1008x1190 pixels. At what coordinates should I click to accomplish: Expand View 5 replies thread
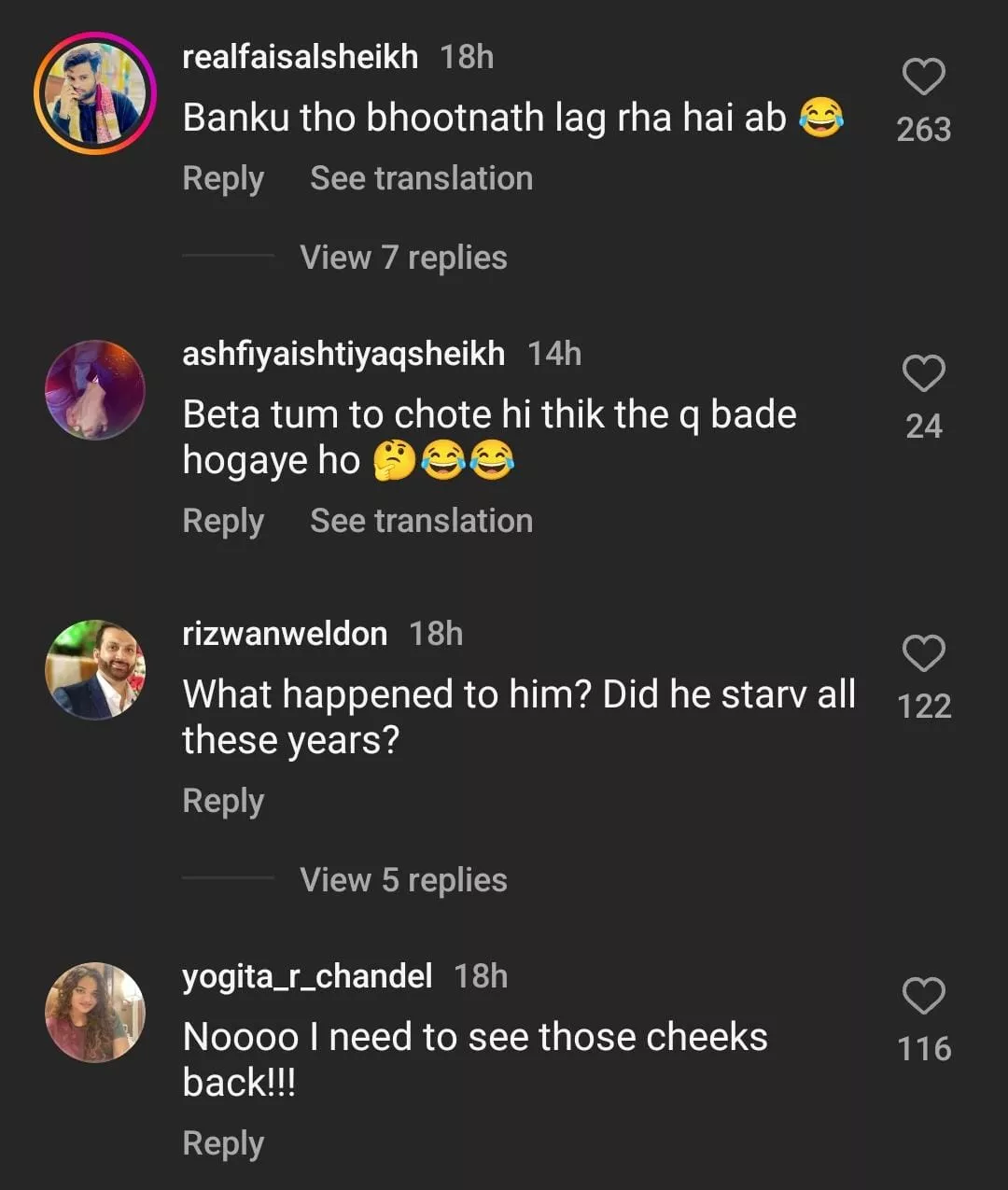[x=403, y=880]
